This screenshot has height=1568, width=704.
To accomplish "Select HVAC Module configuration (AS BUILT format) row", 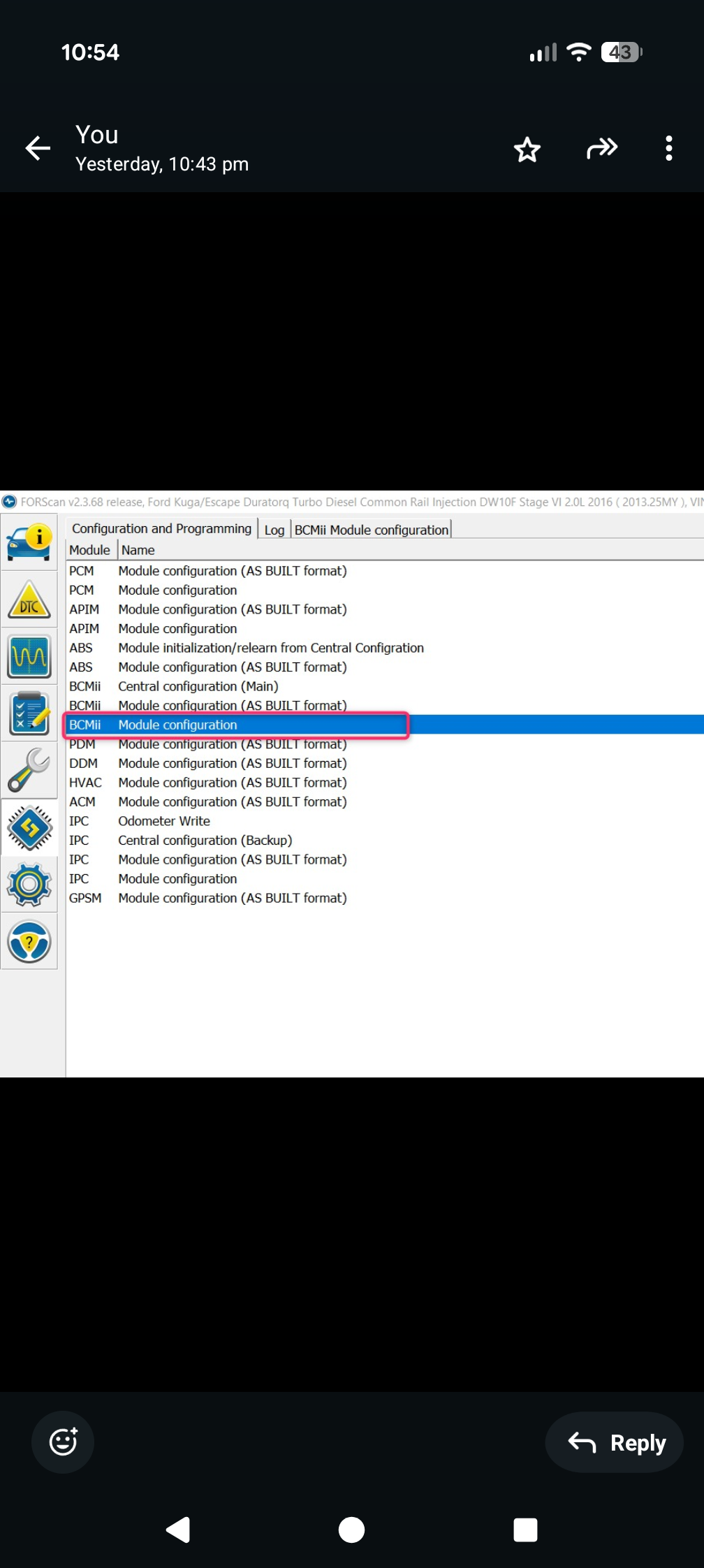I will (x=384, y=783).
